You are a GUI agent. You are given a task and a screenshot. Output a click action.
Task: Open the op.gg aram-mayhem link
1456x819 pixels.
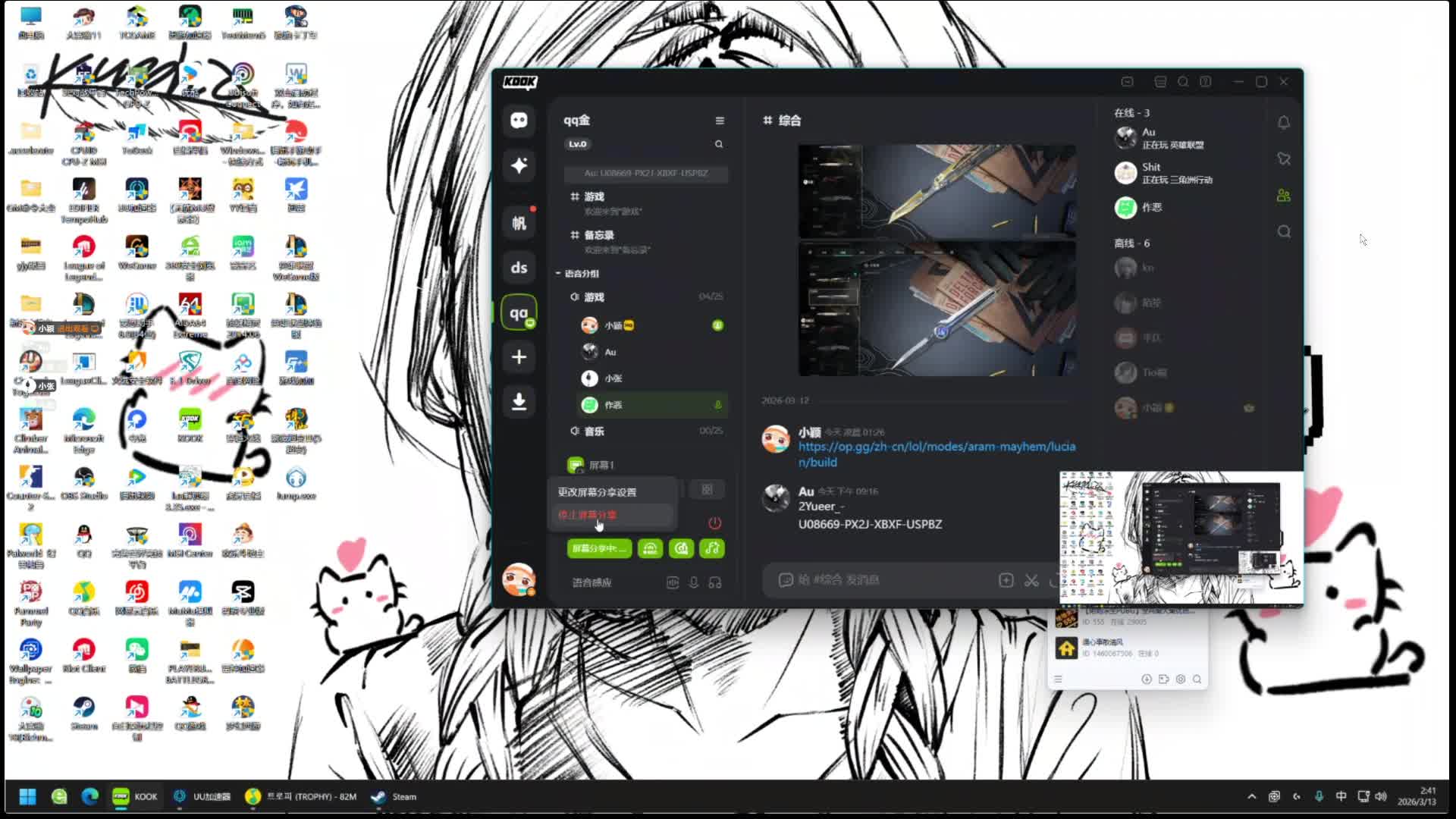936,447
